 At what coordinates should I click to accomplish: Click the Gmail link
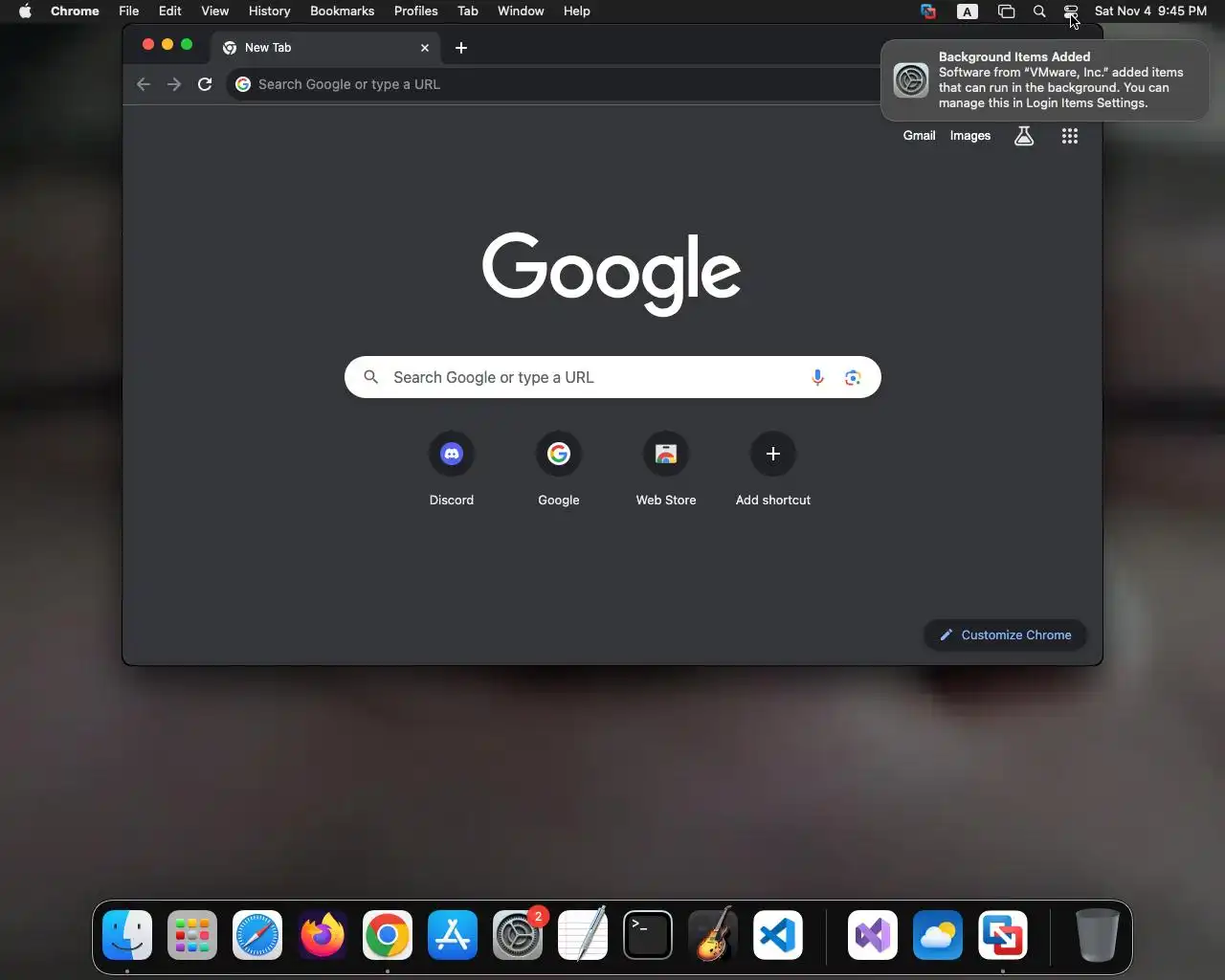919,136
